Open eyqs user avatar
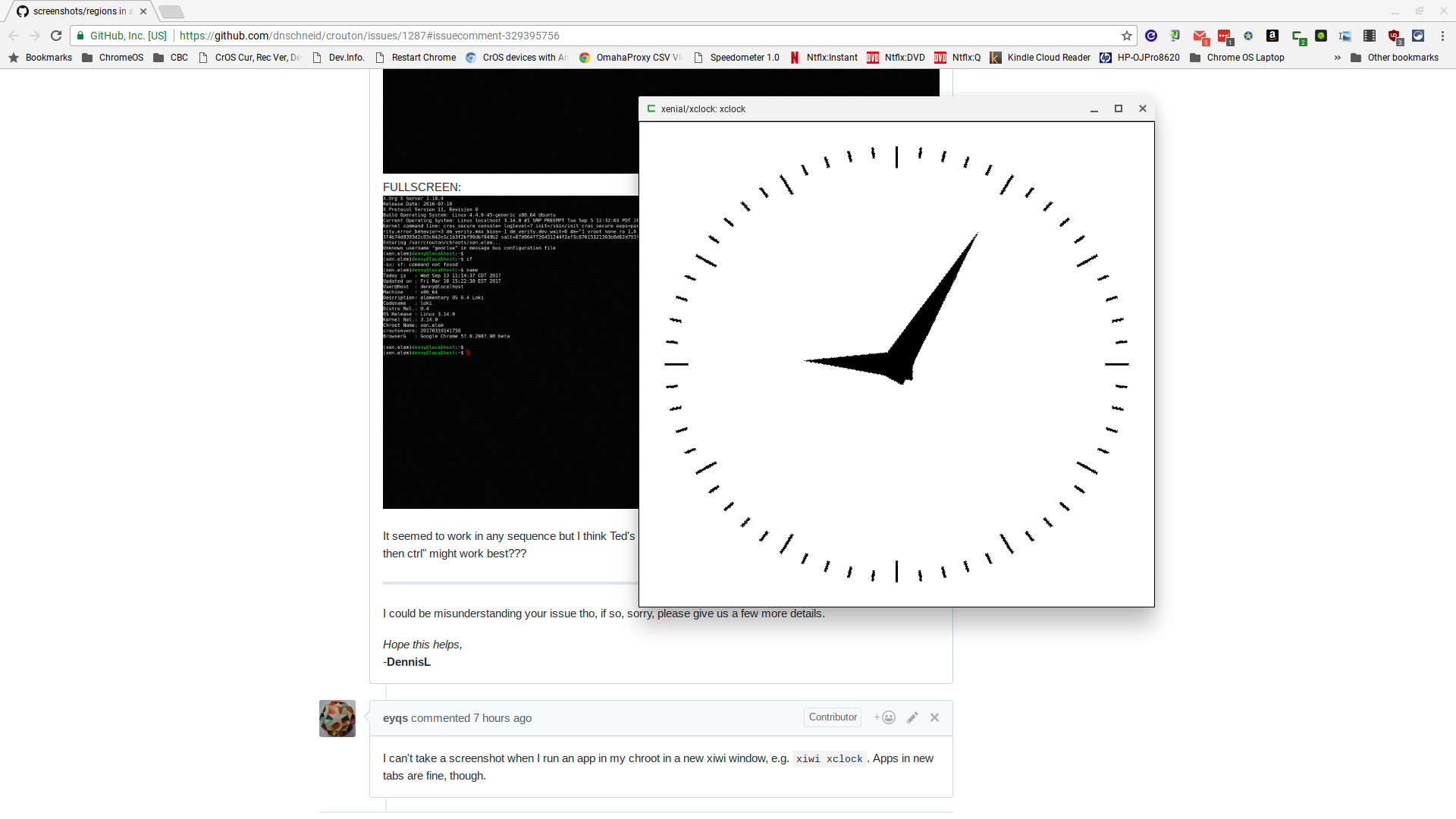The image size is (1456, 819). pos(337,718)
